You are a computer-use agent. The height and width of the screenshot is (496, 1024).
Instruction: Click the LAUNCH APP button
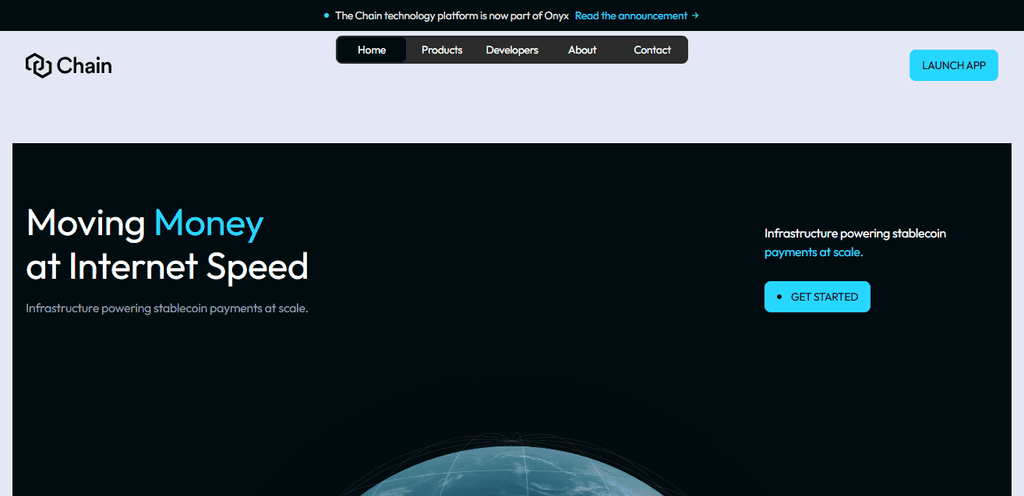coord(953,65)
